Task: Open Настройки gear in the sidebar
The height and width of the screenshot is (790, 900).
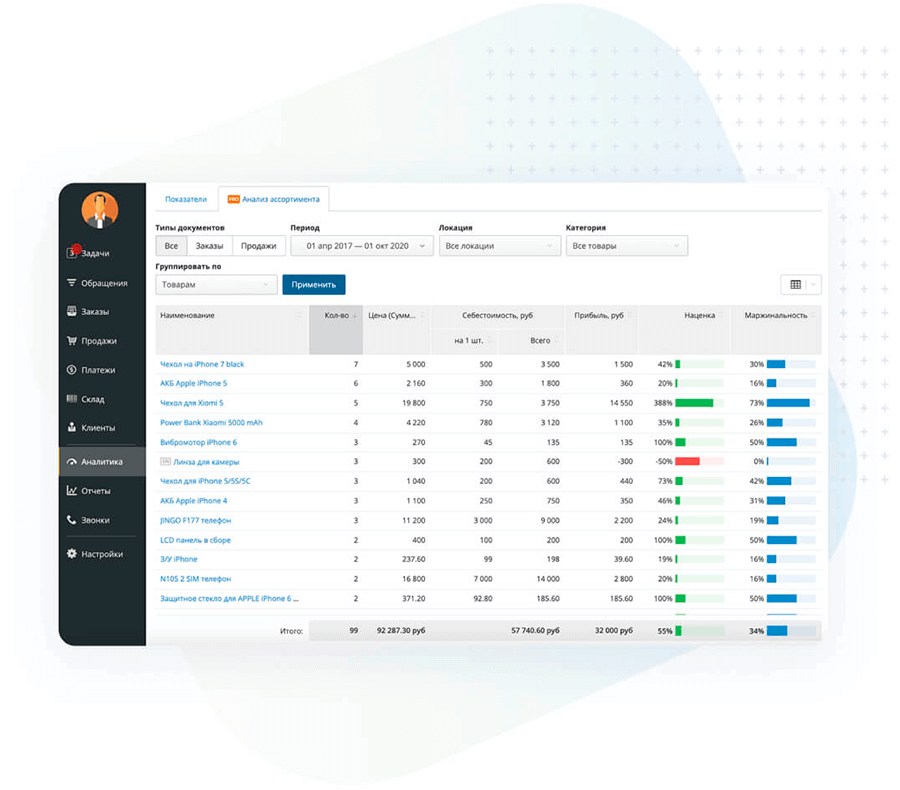Action: (x=101, y=554)
